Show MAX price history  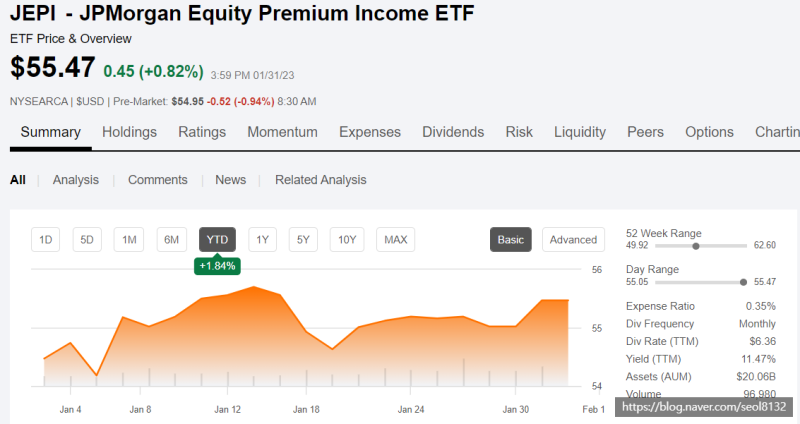[395, 239]
